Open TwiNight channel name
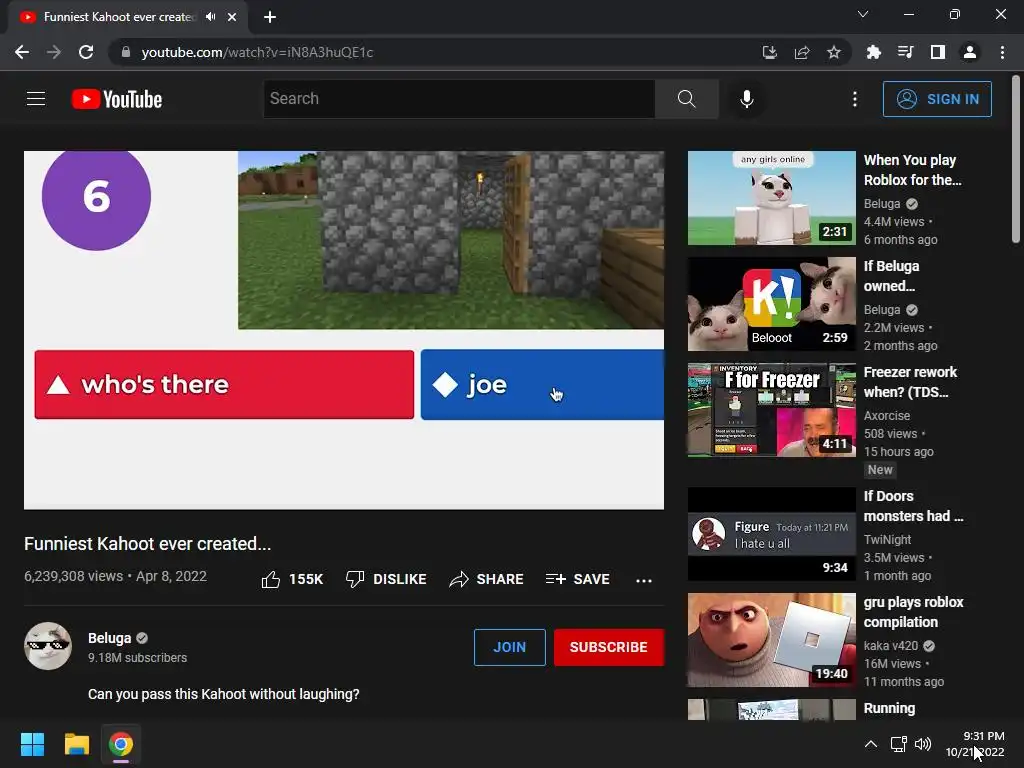The image size is (1024, 768). coord(888,539)
